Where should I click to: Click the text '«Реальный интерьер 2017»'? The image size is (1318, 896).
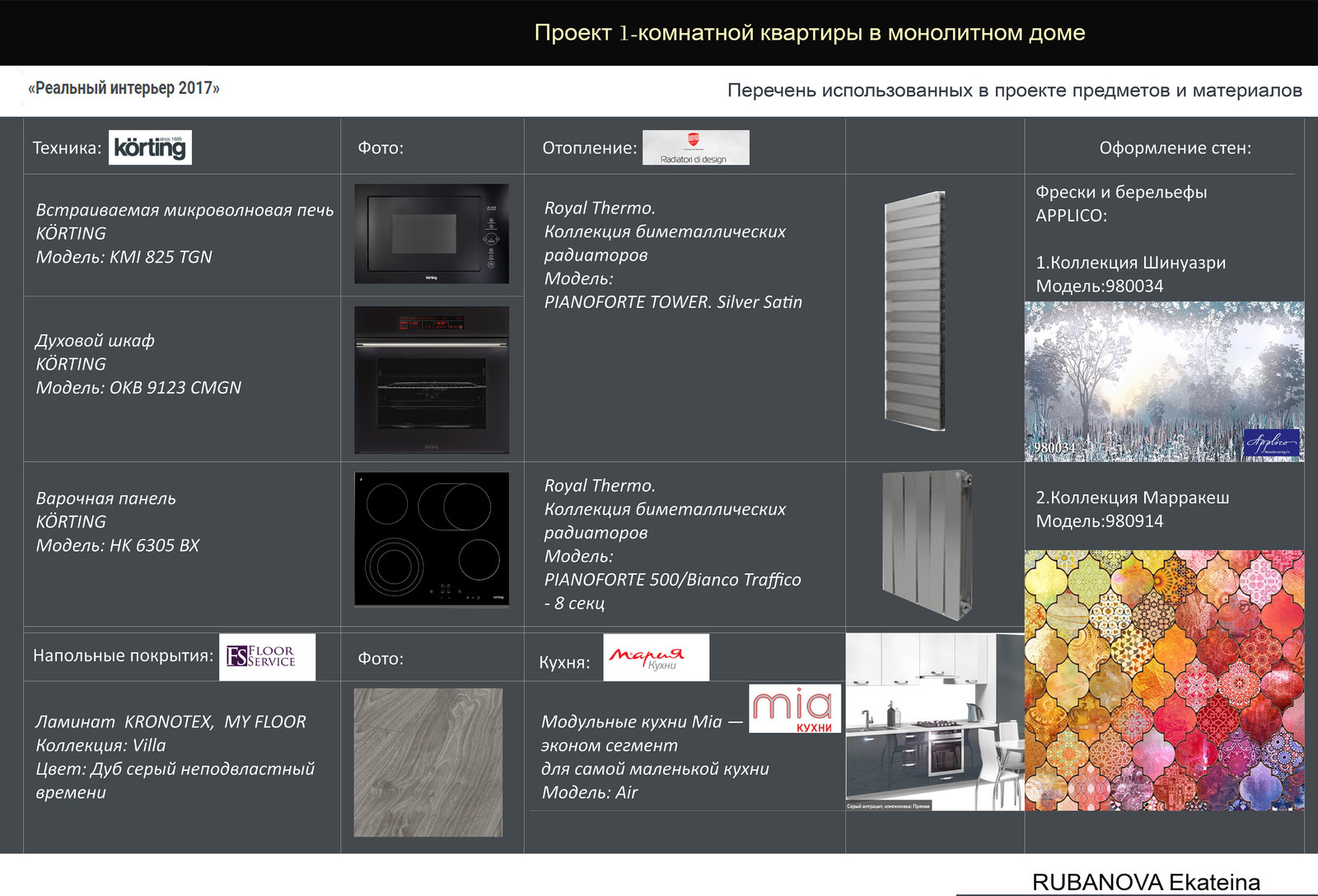(x=124, y=88)
